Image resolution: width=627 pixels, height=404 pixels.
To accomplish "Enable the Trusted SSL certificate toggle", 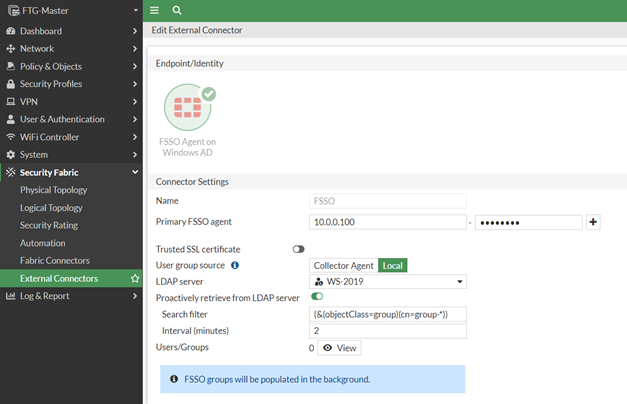I will point(298,249).
